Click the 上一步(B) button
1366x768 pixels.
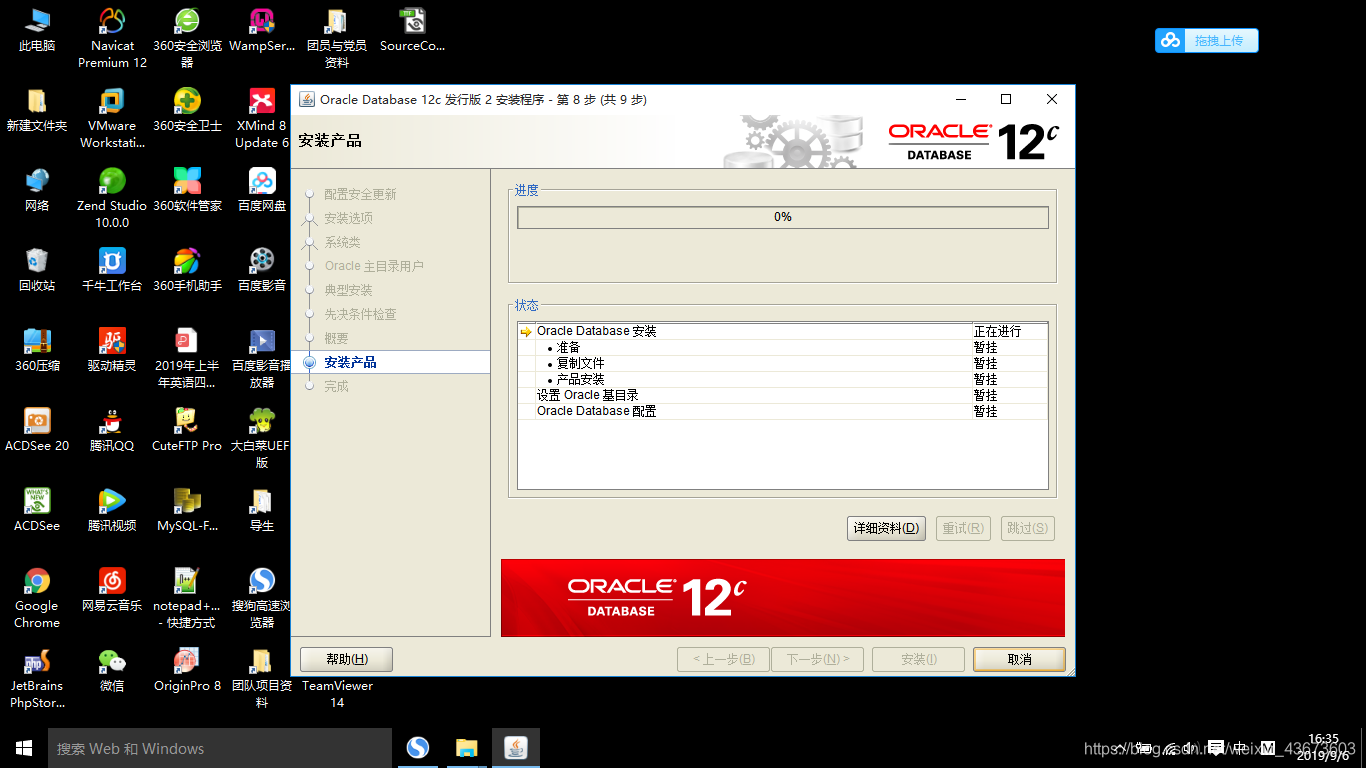(x=723, y=659)
